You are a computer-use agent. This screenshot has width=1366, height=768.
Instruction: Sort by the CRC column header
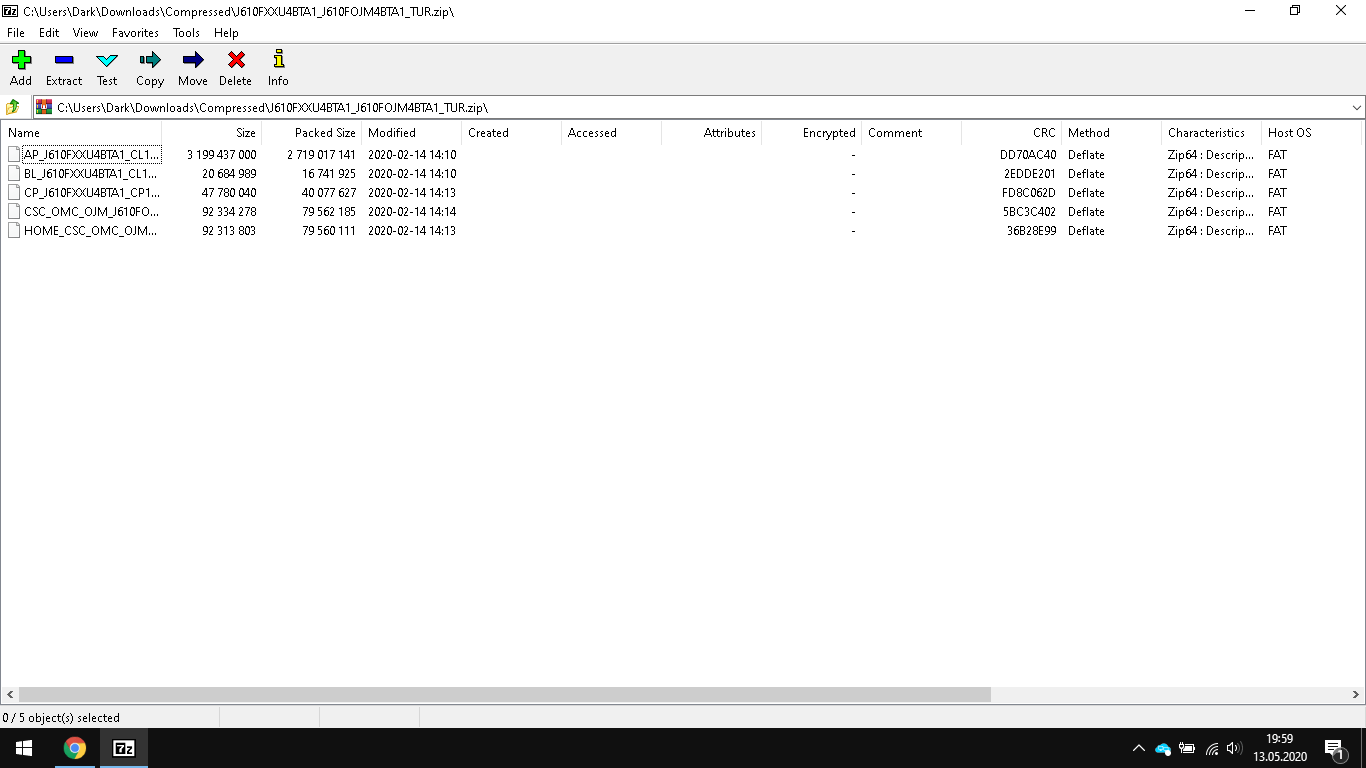[1011, 133]
